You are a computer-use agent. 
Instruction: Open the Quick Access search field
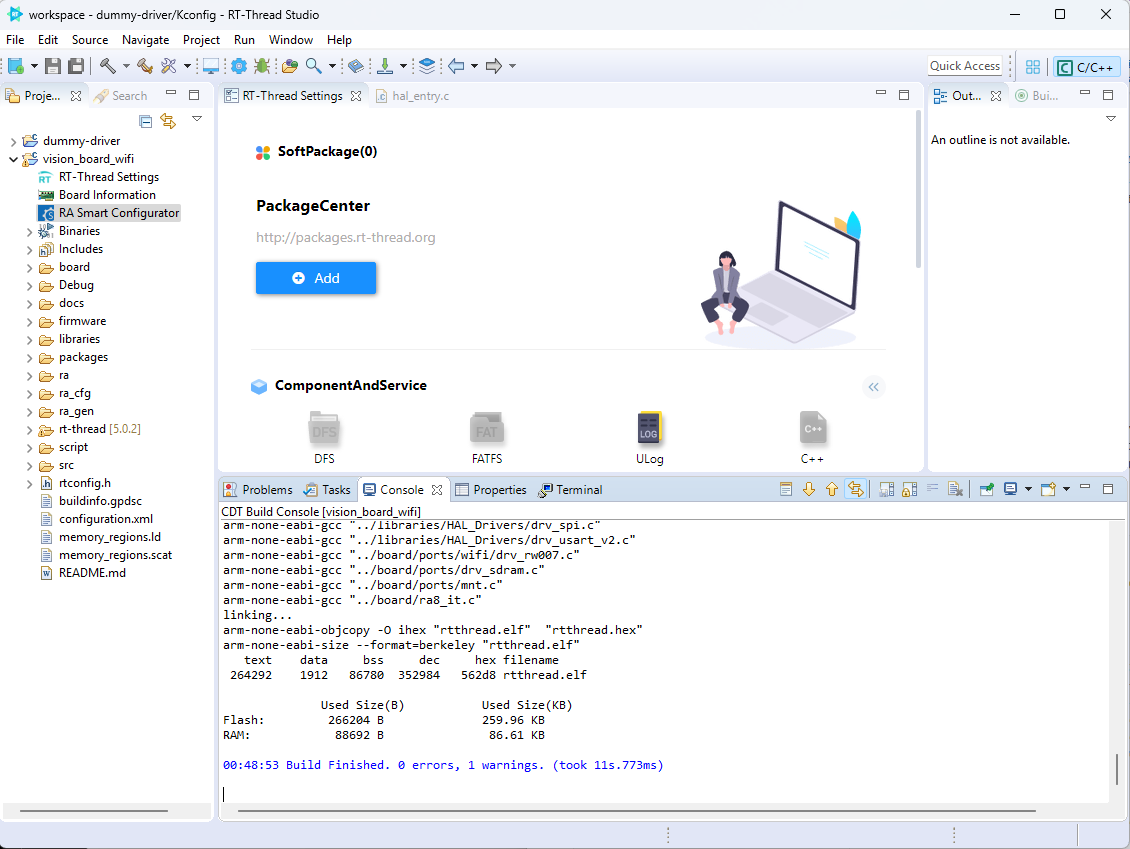(964, 66)
